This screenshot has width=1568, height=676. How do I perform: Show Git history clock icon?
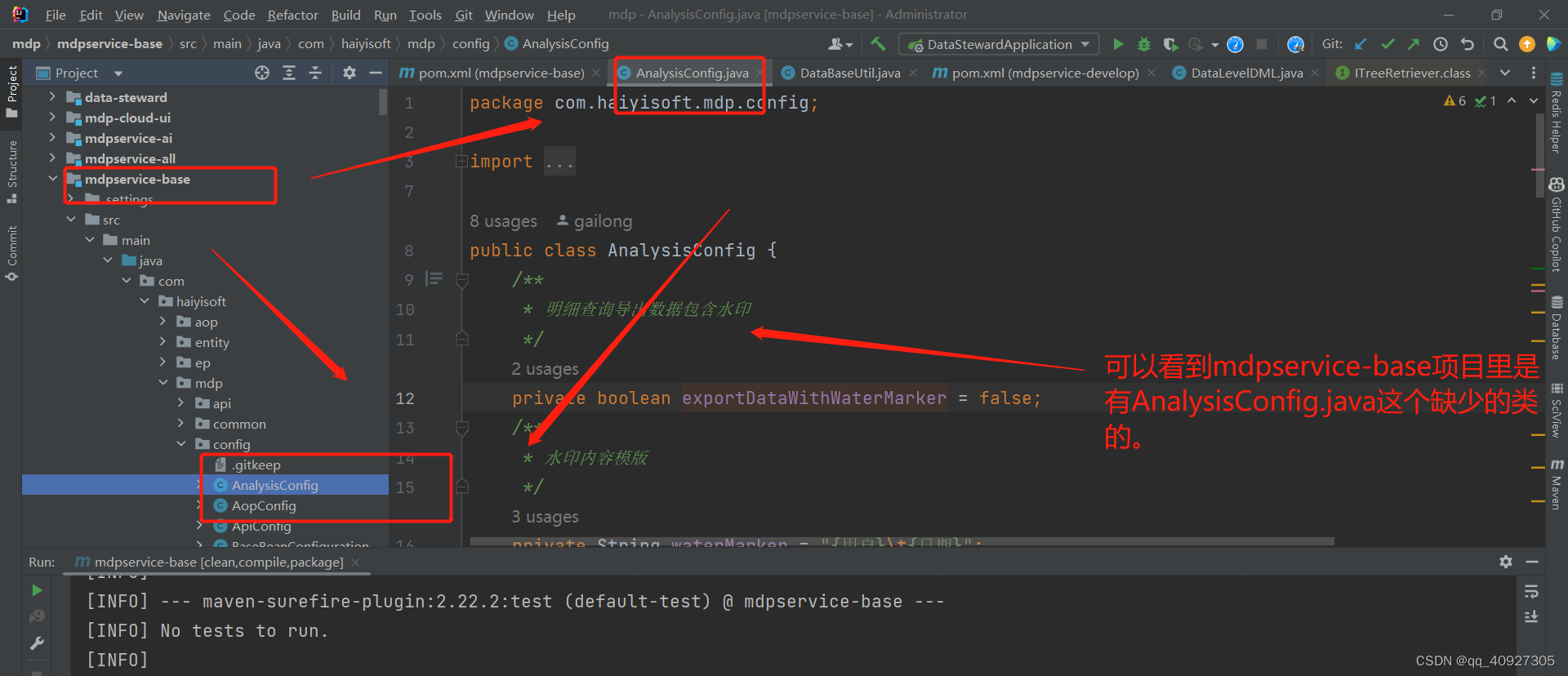[1441, 44]
